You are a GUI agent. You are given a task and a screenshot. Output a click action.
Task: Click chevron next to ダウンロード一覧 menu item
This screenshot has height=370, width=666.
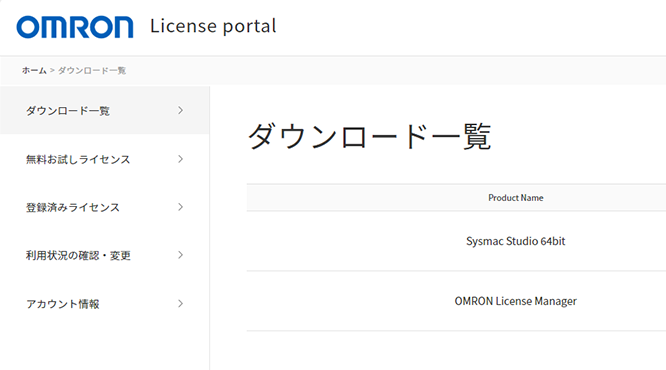click(181, 110)
